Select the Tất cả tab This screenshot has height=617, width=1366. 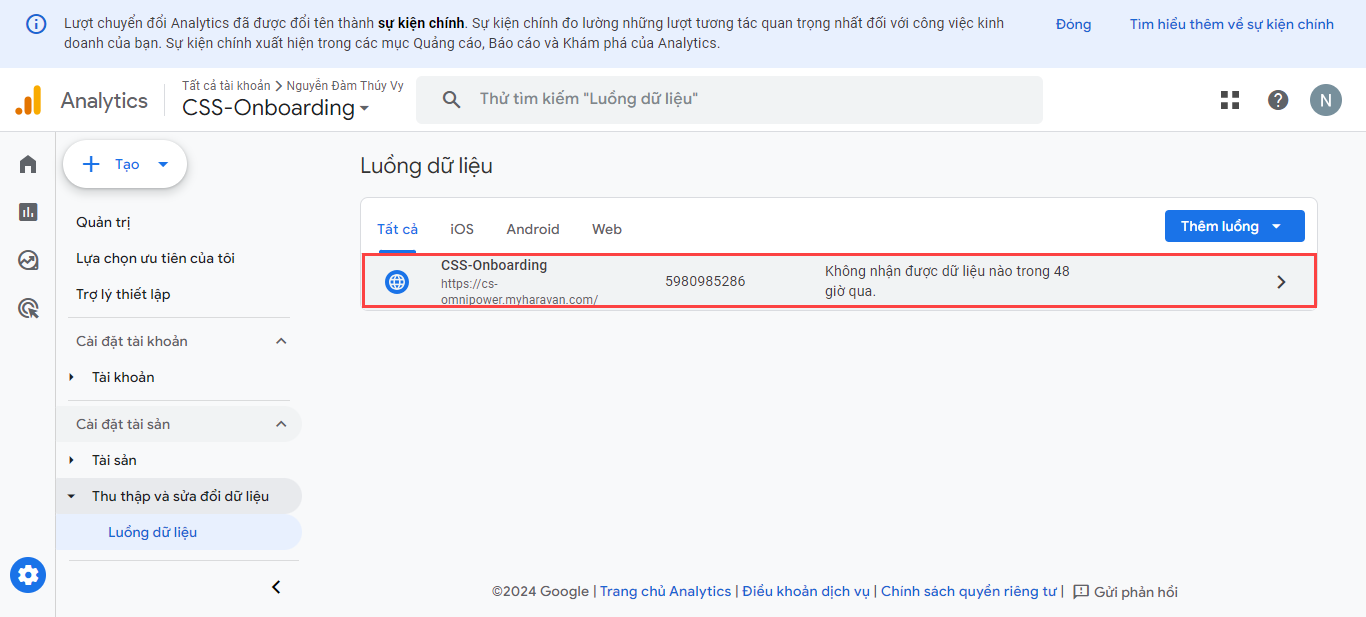click(397, 229)
